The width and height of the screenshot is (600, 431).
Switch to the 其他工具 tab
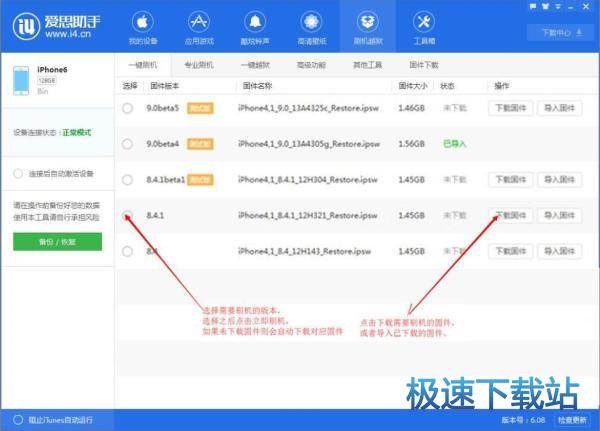(367, 65)
